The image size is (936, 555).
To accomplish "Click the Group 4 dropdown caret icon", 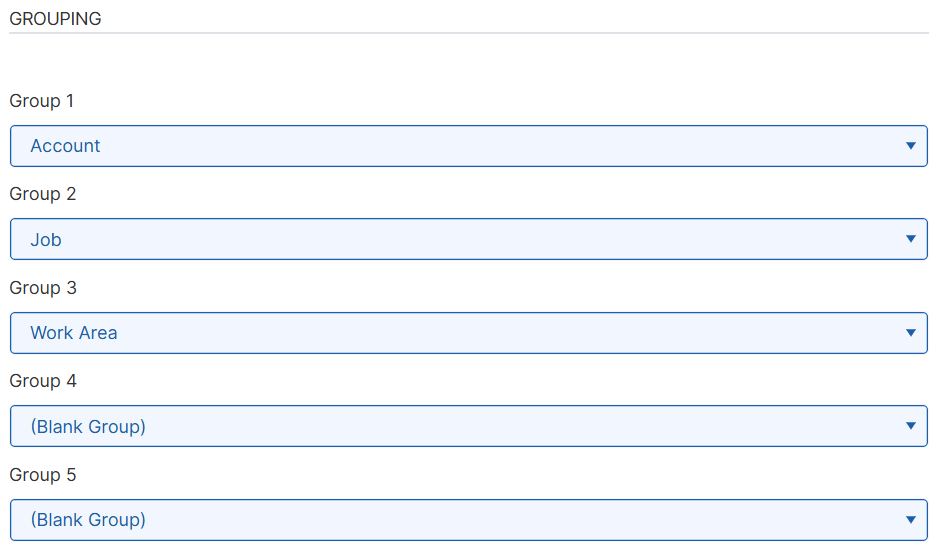I will (910, 426).
